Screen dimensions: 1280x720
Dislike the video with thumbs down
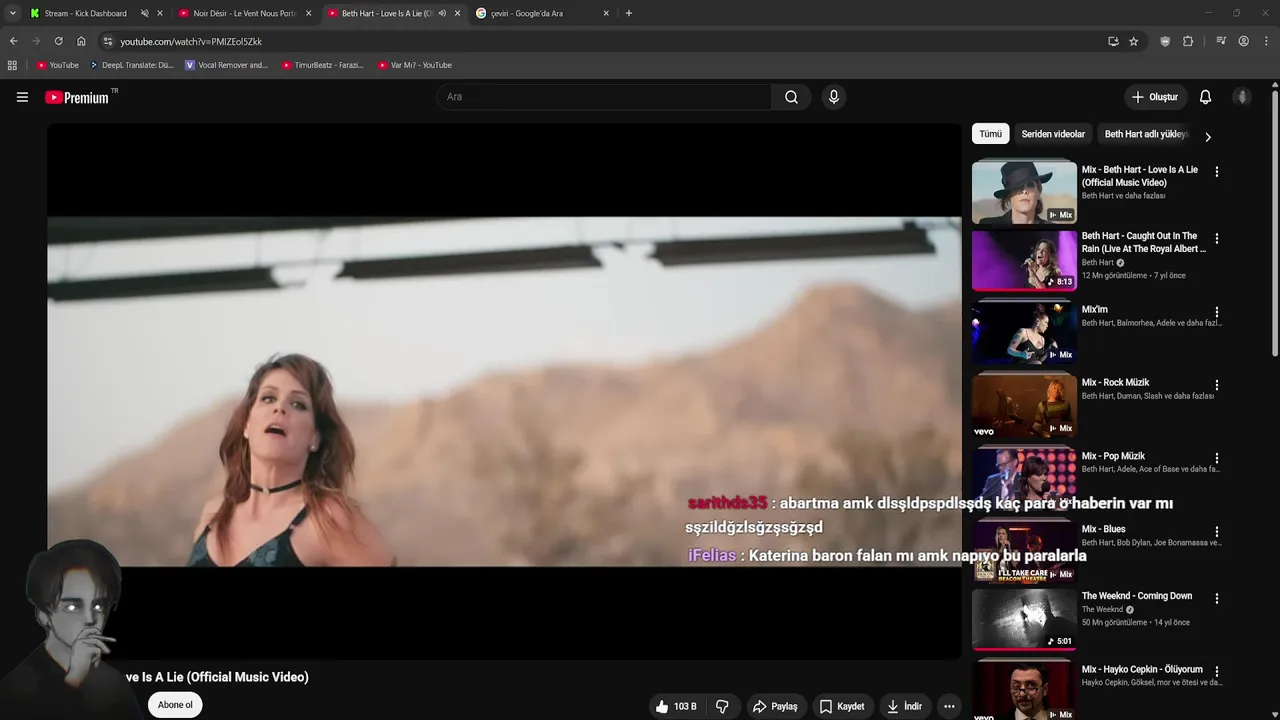point(722,706)
